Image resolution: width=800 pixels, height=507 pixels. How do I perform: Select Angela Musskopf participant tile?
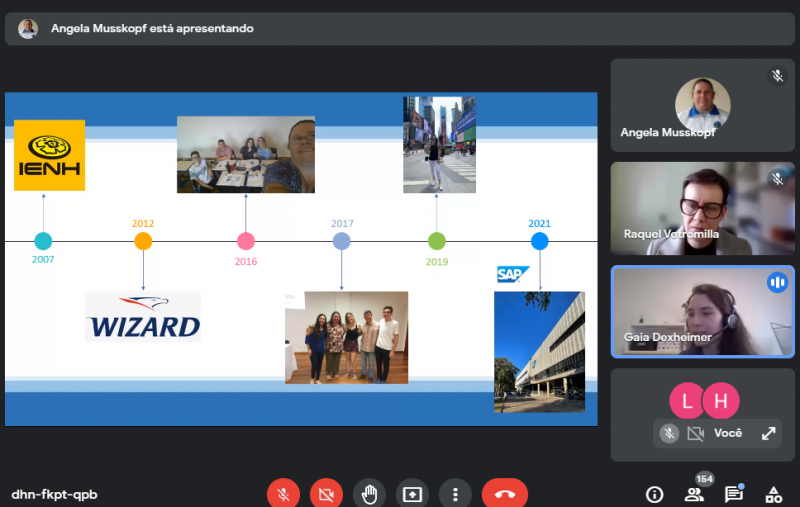point(703,105)
